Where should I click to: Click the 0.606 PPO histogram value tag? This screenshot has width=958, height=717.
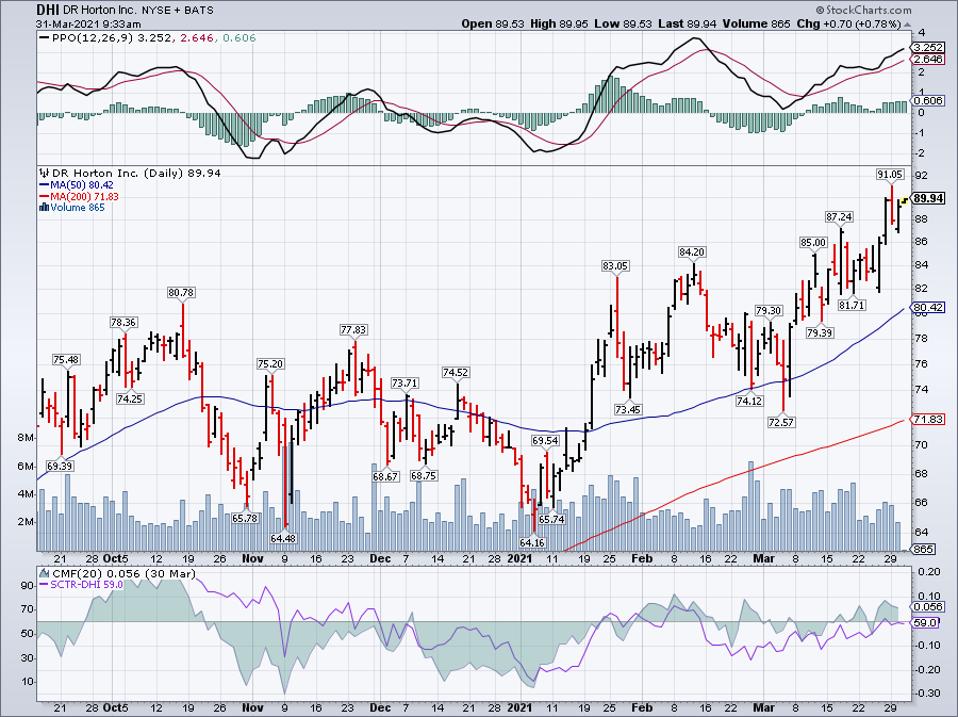(928, 100)
